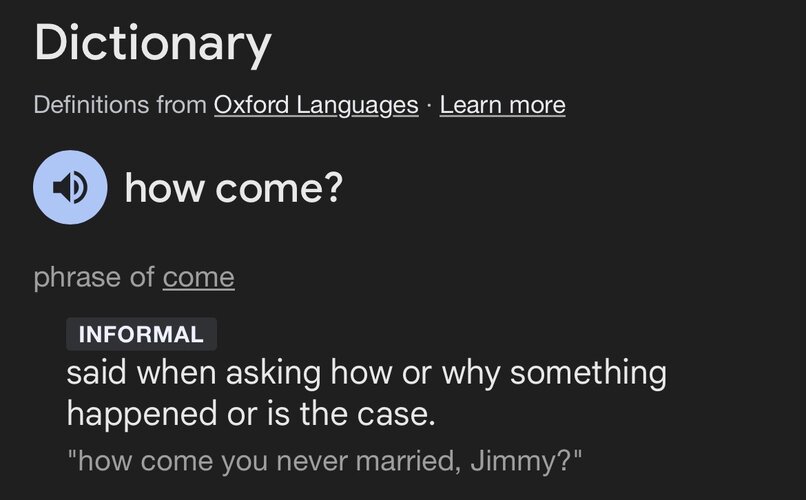This screenshot has height=500, width=806.
Task: Play the pronunciation audio for "how come?"
Action: 70,188
